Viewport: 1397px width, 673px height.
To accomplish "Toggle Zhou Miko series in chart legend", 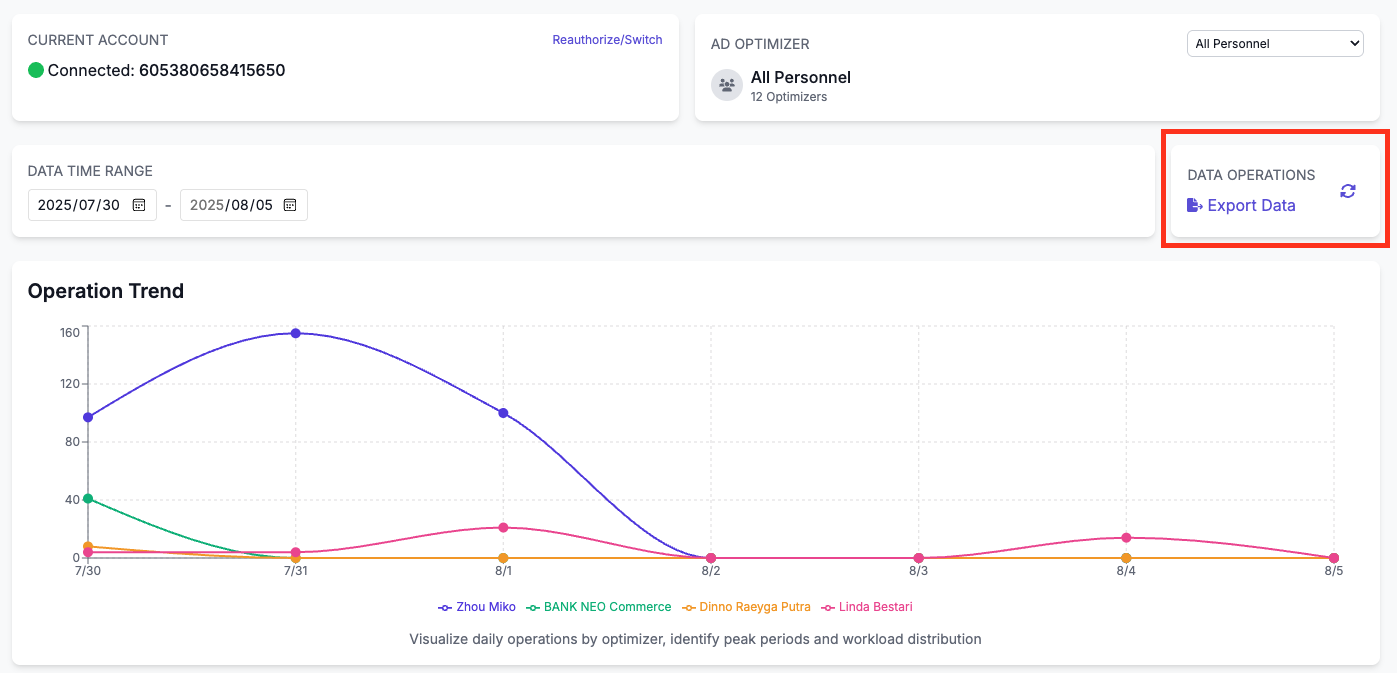I will (477, 607).
